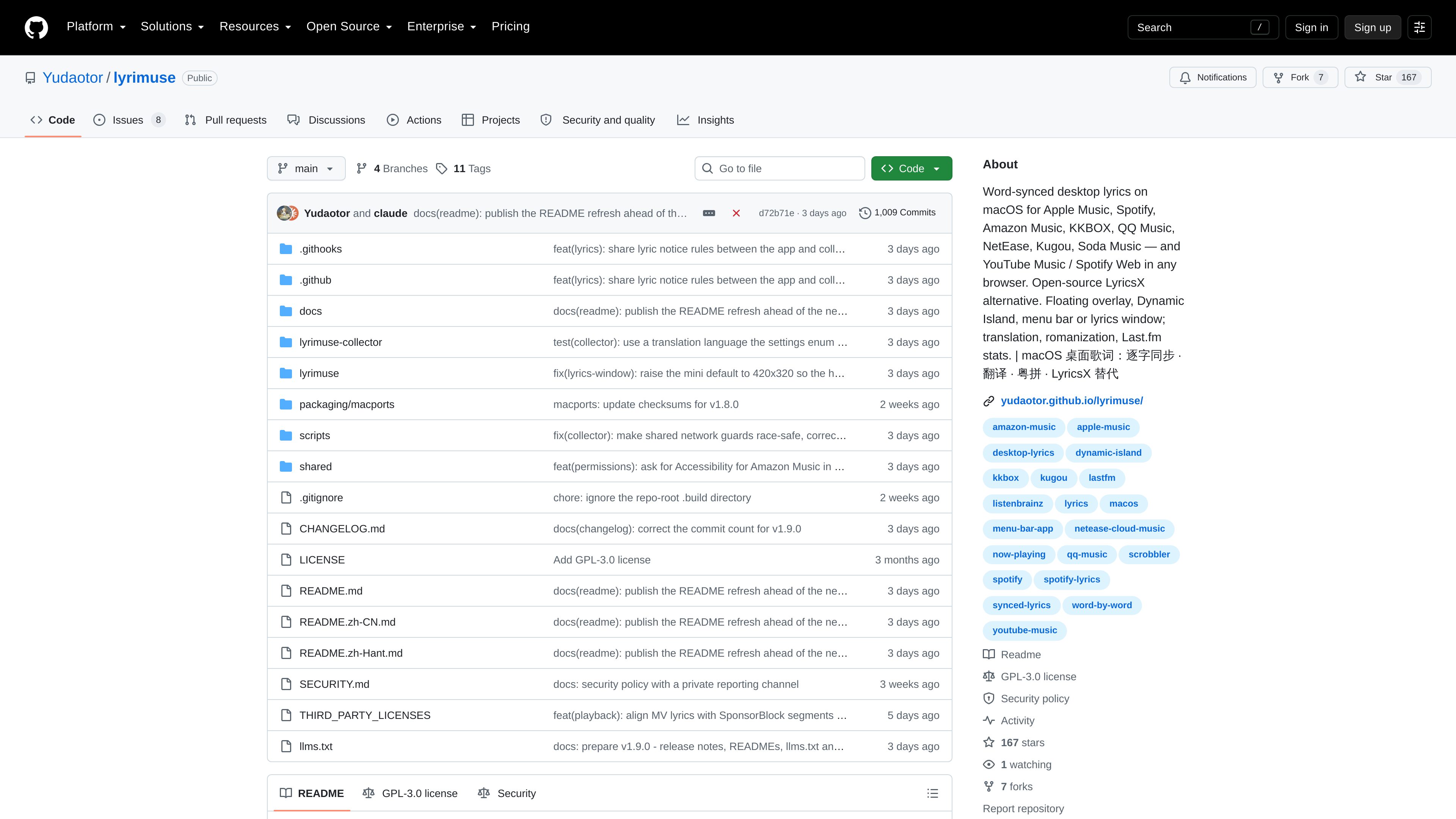Open the README outline list icon

point(933,793)
